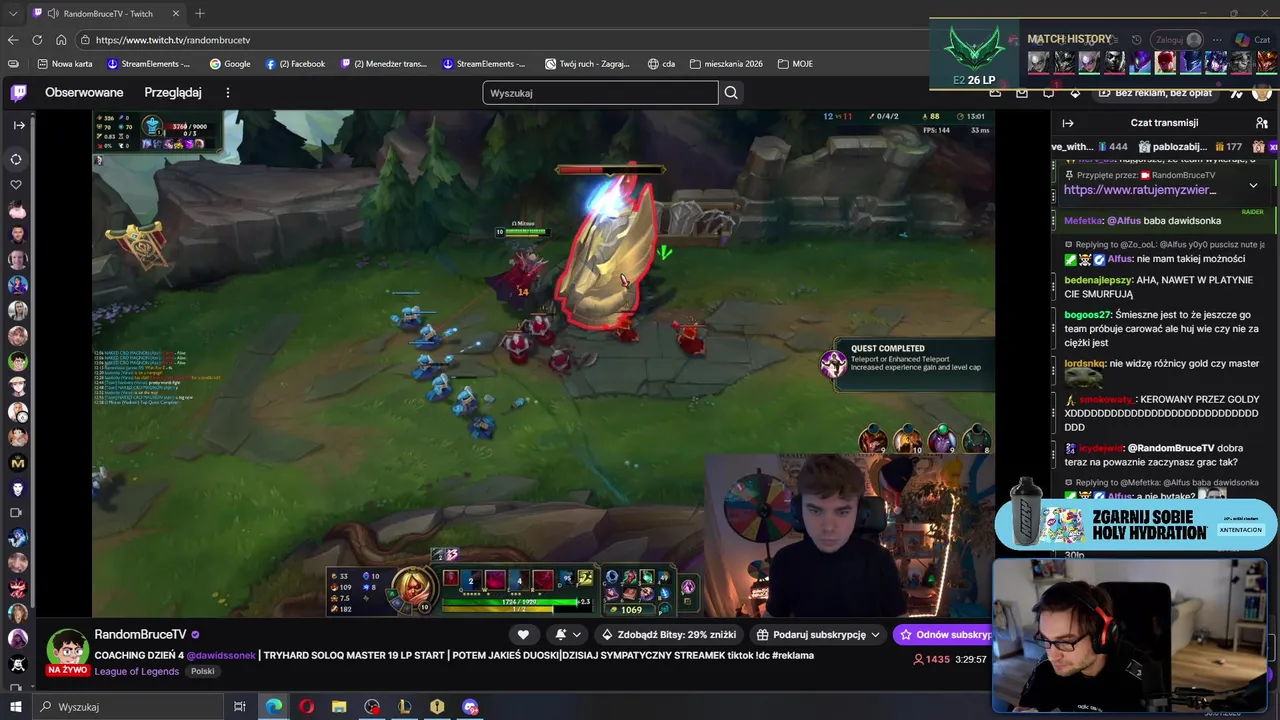Screen dimensions: 1280x720
Task: Open Discord from taskbar
Action: (x=470, y=707)
